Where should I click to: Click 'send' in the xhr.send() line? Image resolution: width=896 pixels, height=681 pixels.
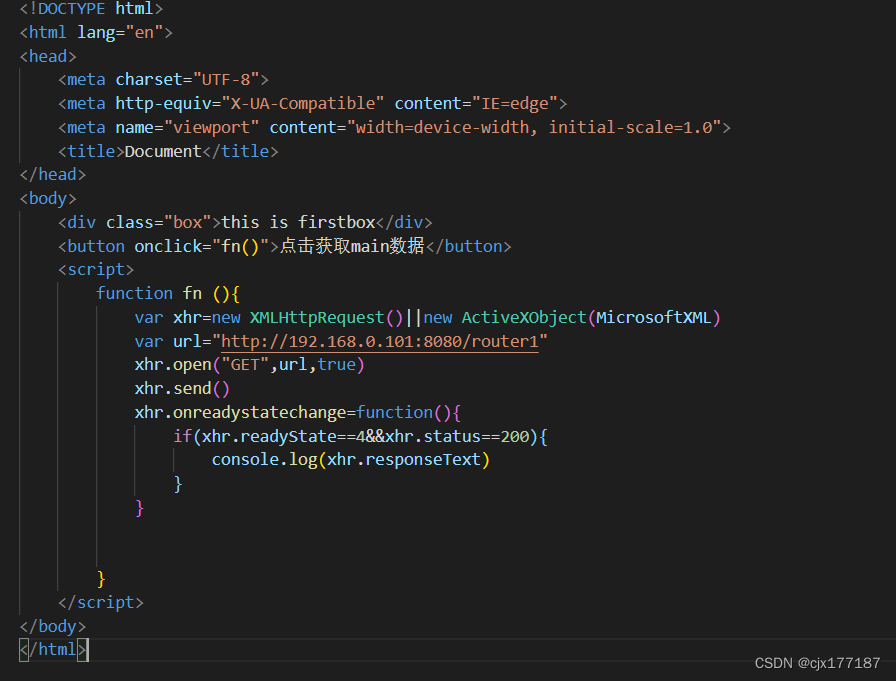192,388
